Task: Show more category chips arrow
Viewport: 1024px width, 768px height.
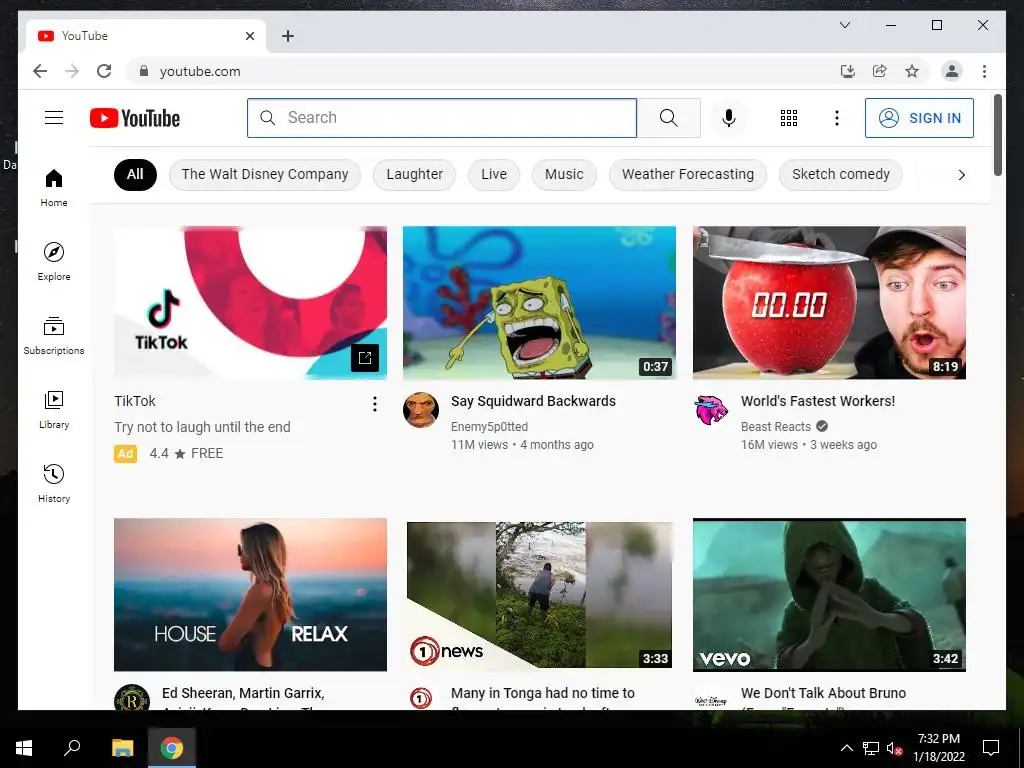Action: [961, 174]
